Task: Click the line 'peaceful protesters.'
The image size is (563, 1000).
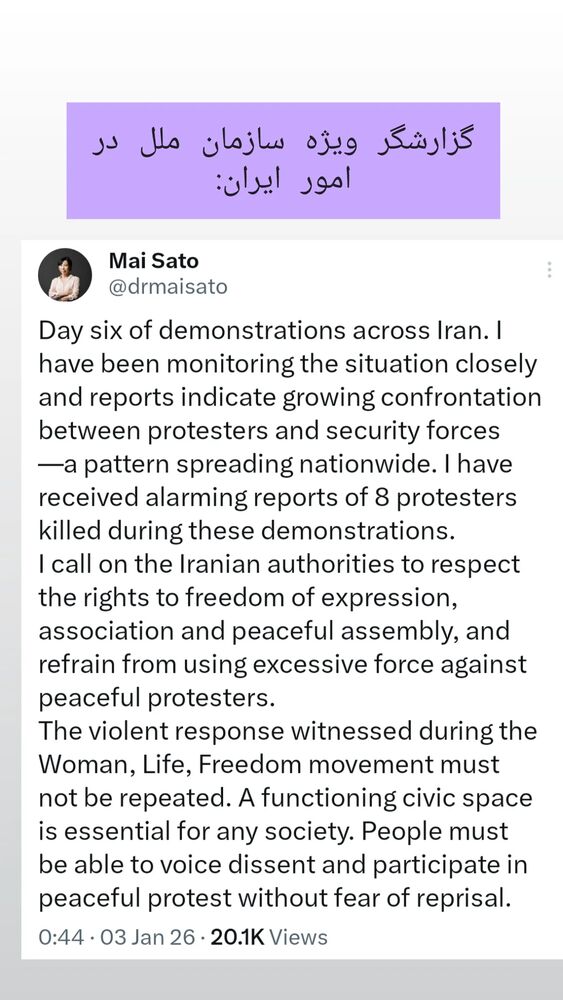Action: (157, 697)
